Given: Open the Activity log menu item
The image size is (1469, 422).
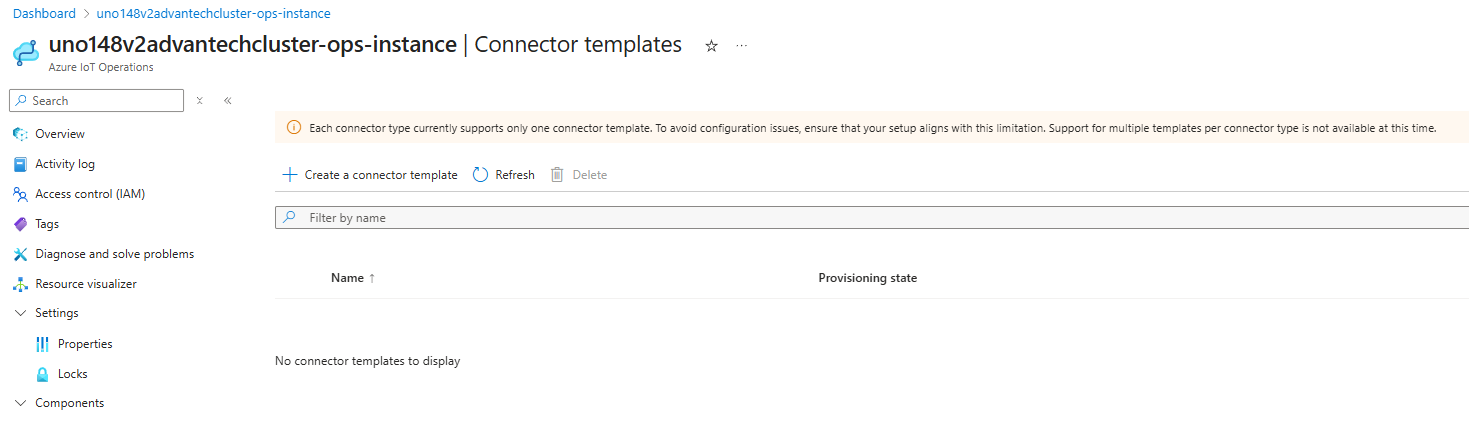Looking at the screenshot, I should pyautogui.click(x=65, y=164).
